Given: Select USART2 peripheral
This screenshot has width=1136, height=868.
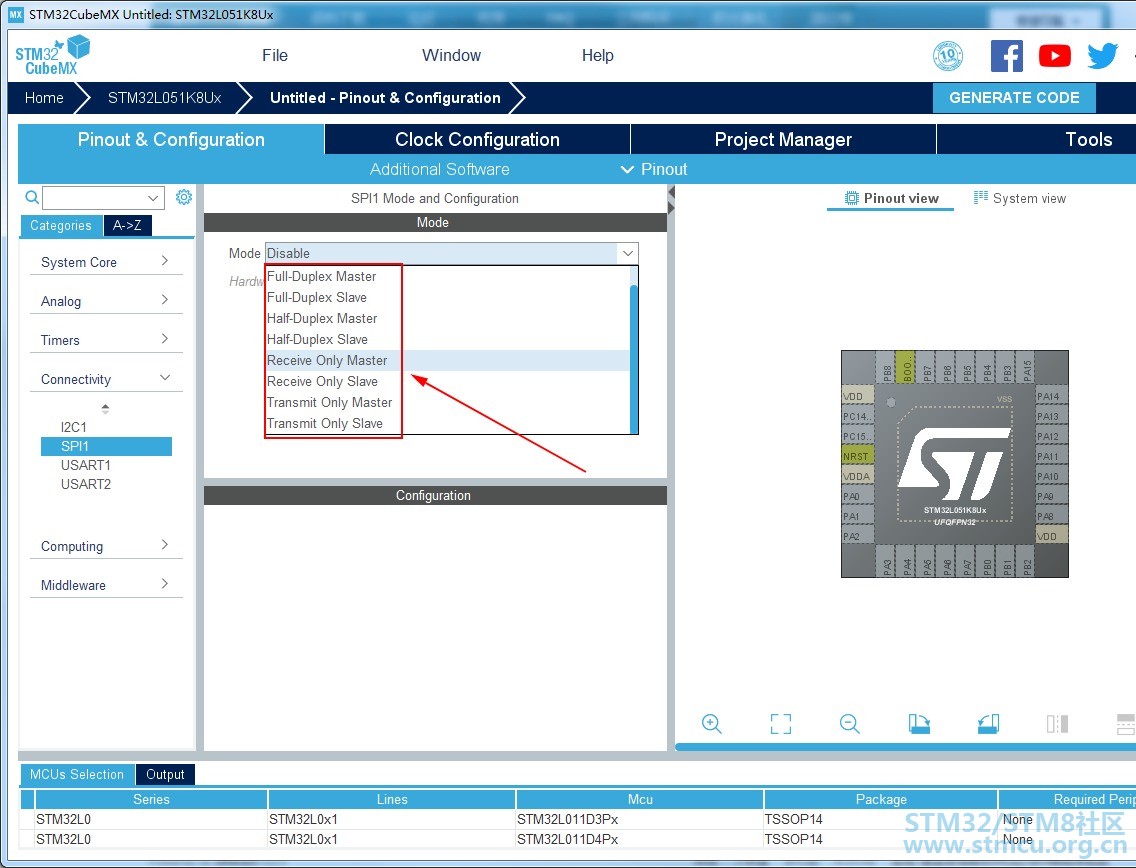Looking at the screenshot, I should click(85, 484).
